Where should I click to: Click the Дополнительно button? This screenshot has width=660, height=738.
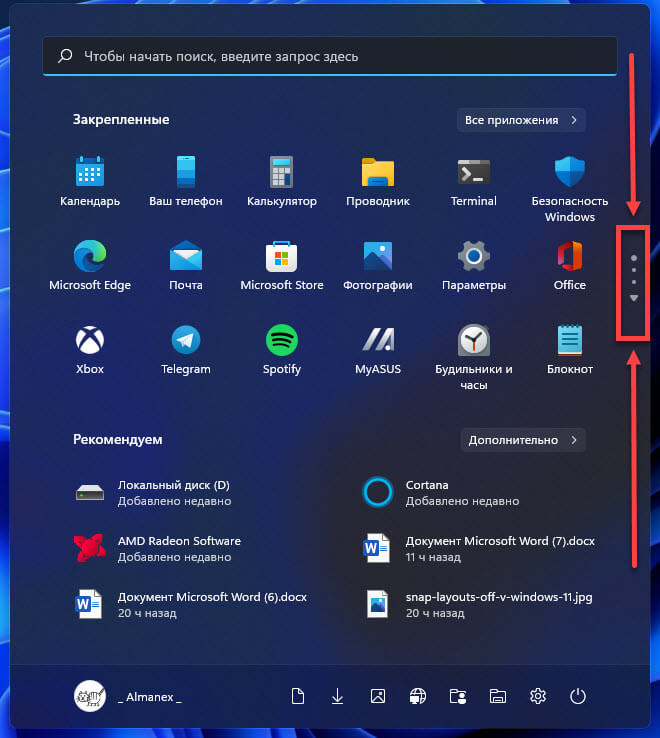pos(523,440)
